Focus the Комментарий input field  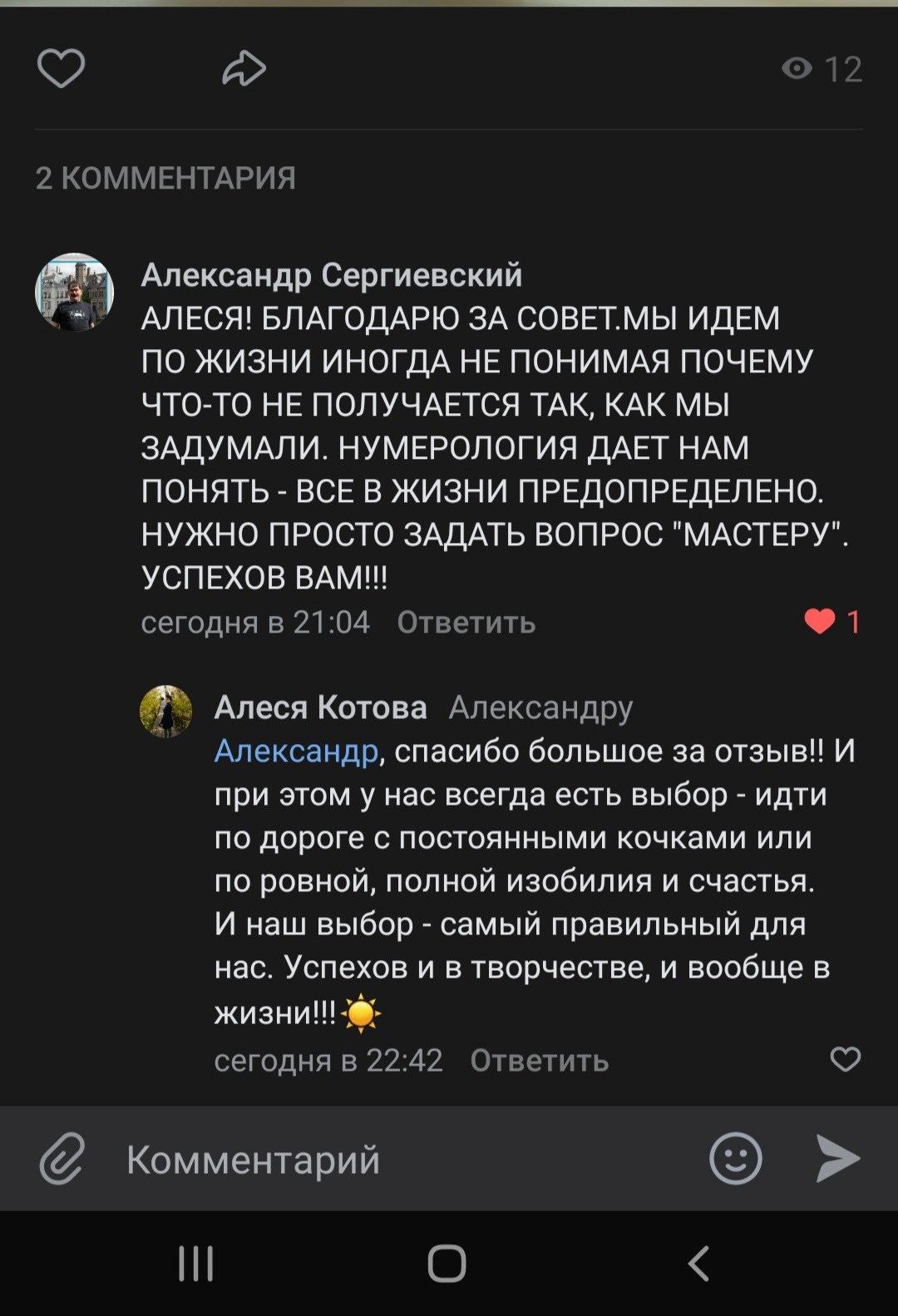pyautogui.click(x=399, y=1159)
